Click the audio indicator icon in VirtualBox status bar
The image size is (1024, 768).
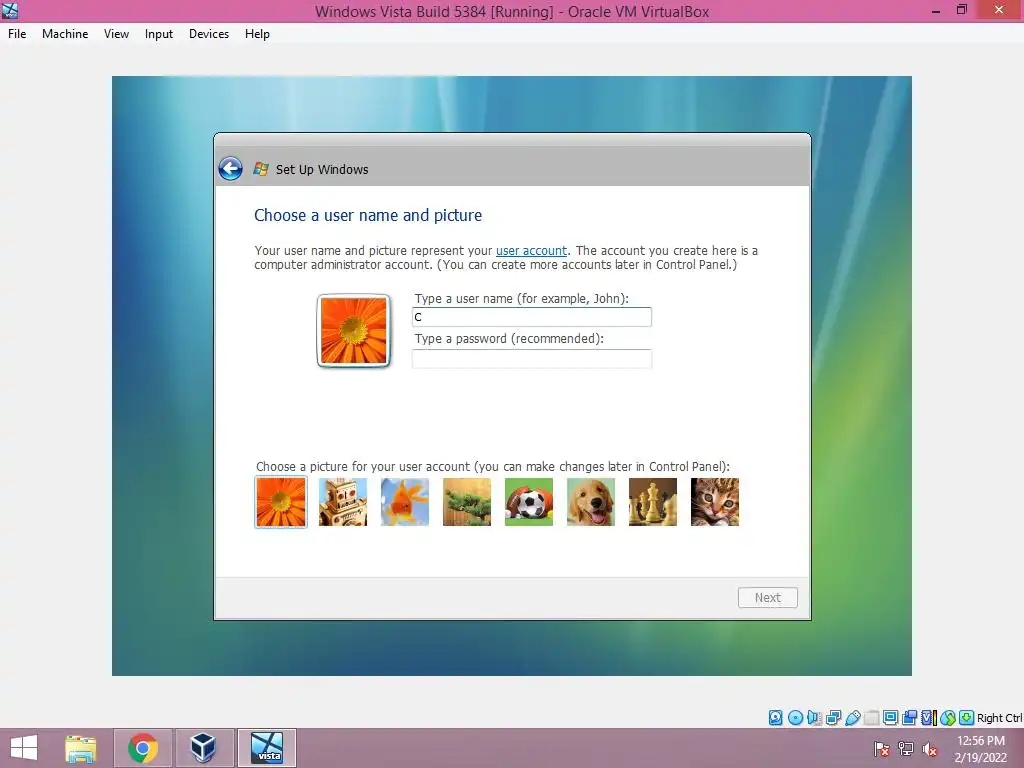point(814,718)
